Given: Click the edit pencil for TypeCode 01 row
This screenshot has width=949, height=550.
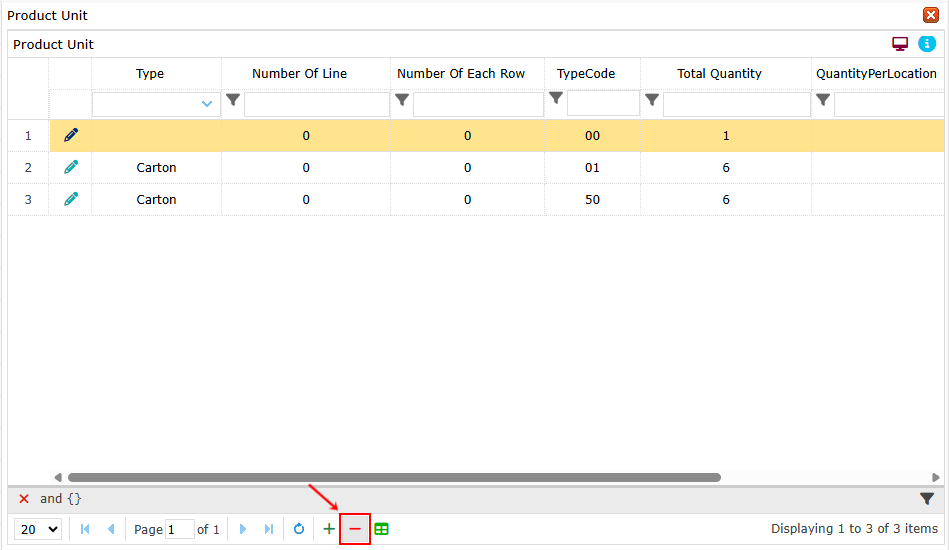Looking at the screenshot, I should click(x=70, y=167).
